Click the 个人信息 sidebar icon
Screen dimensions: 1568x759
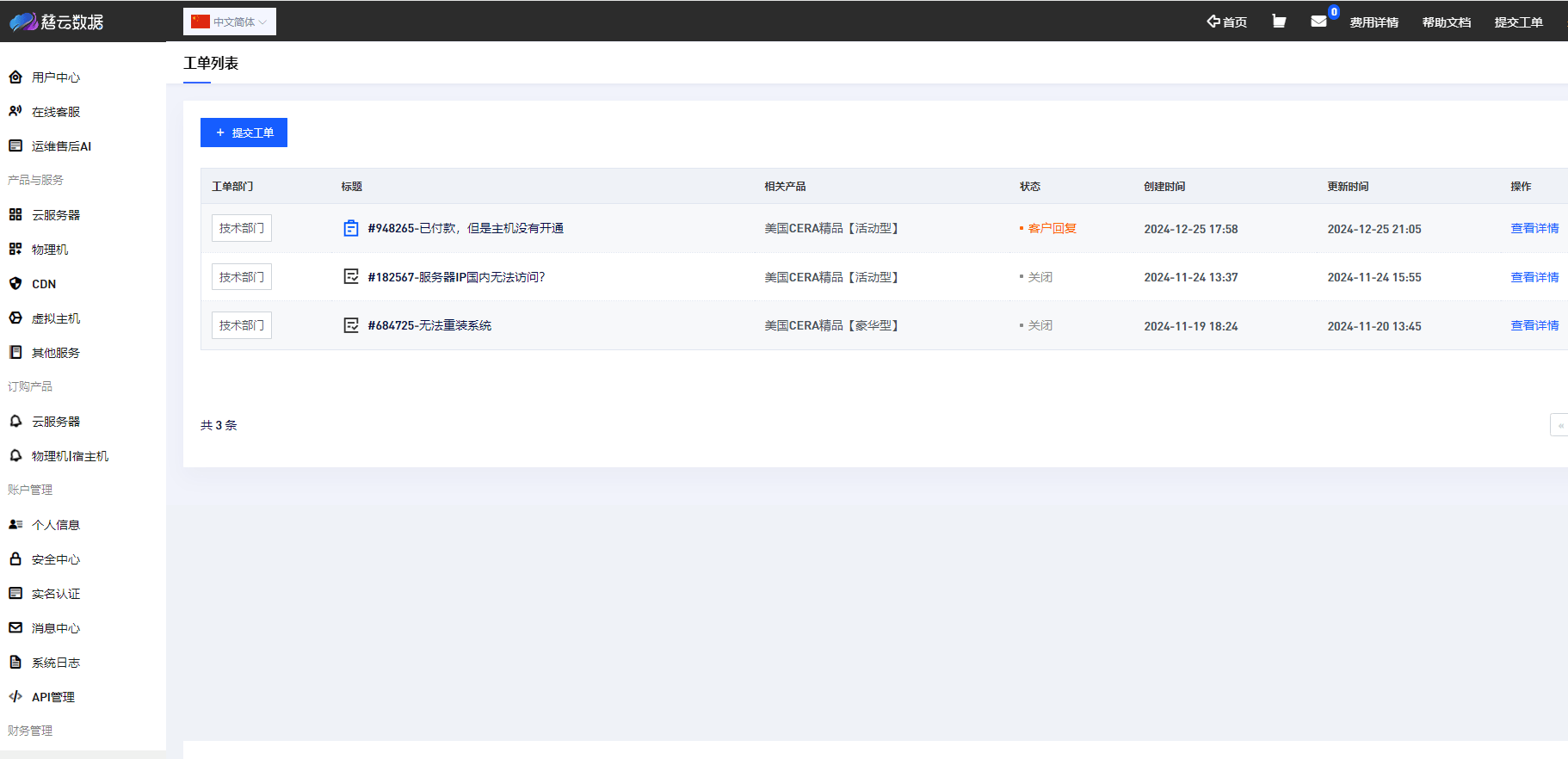[x=15, y=524]
